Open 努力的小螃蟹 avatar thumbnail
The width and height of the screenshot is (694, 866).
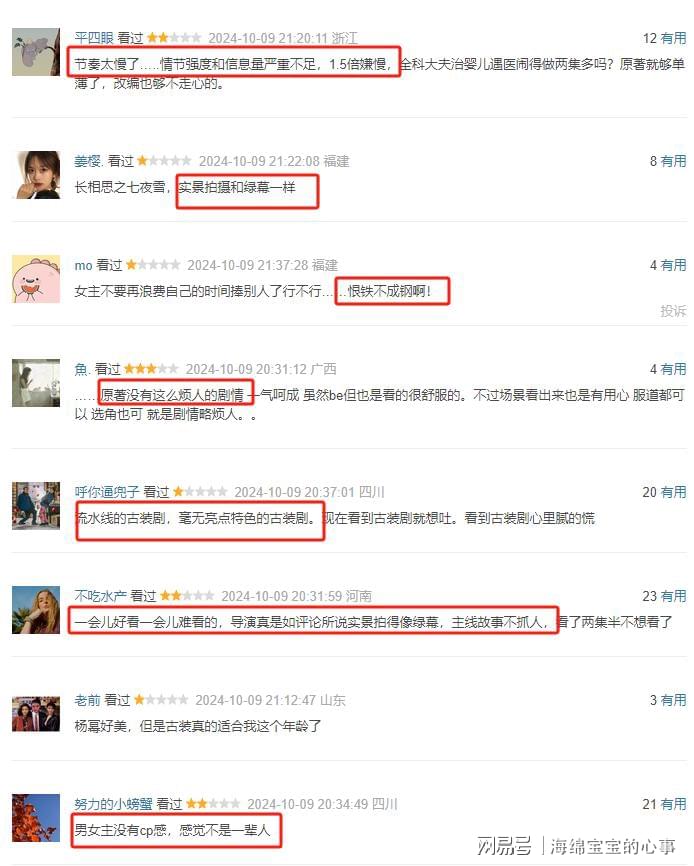click(36, 818)
